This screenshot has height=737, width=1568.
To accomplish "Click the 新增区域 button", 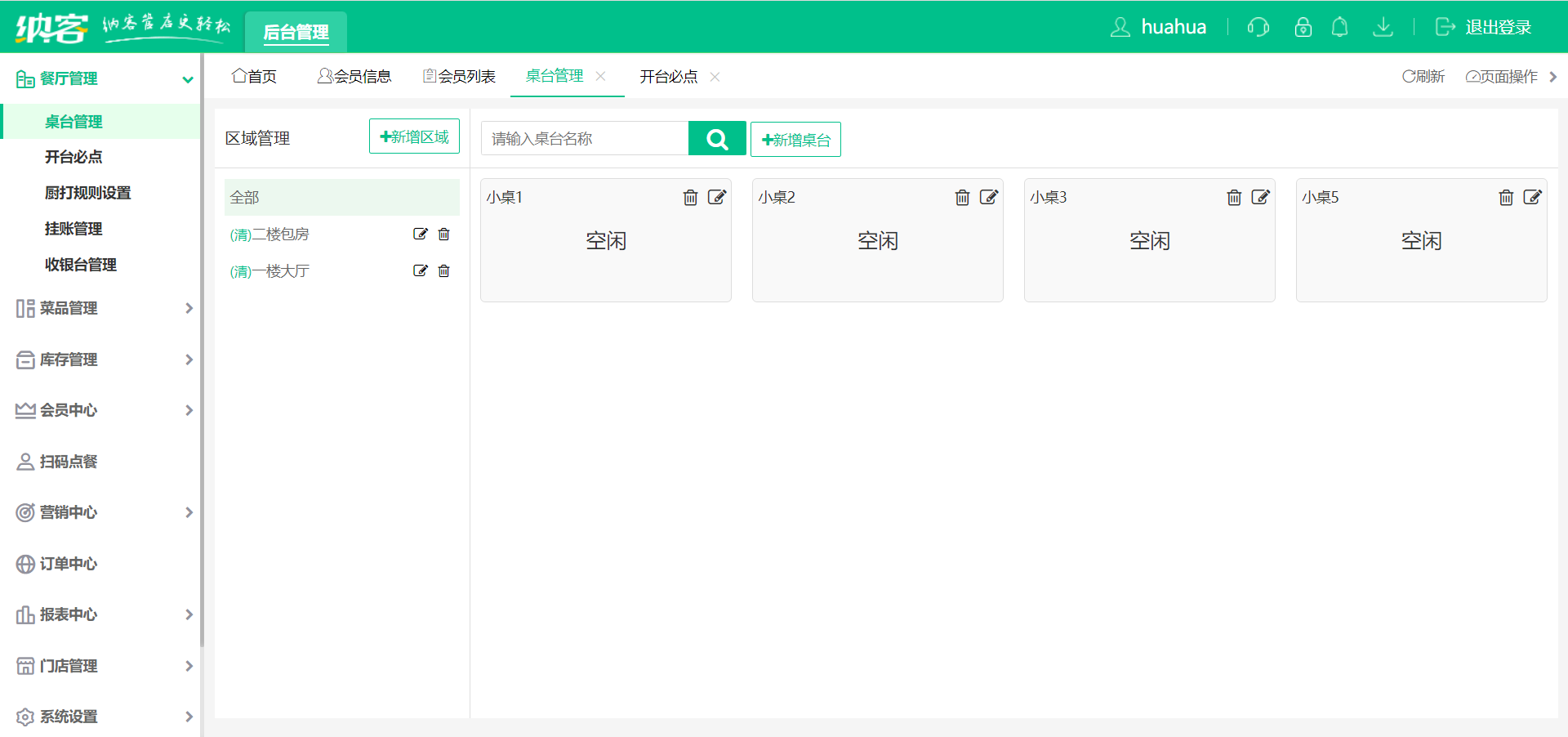I will (414, 136).
